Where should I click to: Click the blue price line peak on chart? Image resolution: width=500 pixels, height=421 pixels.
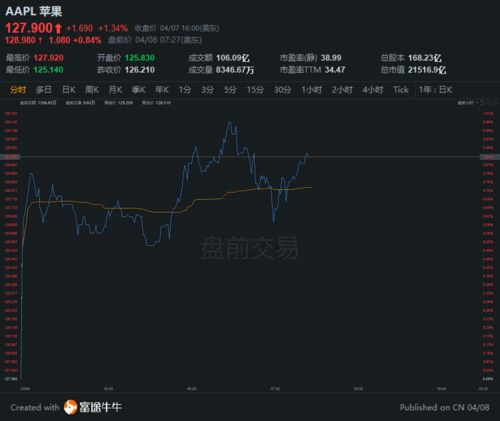tap(229, 122)
